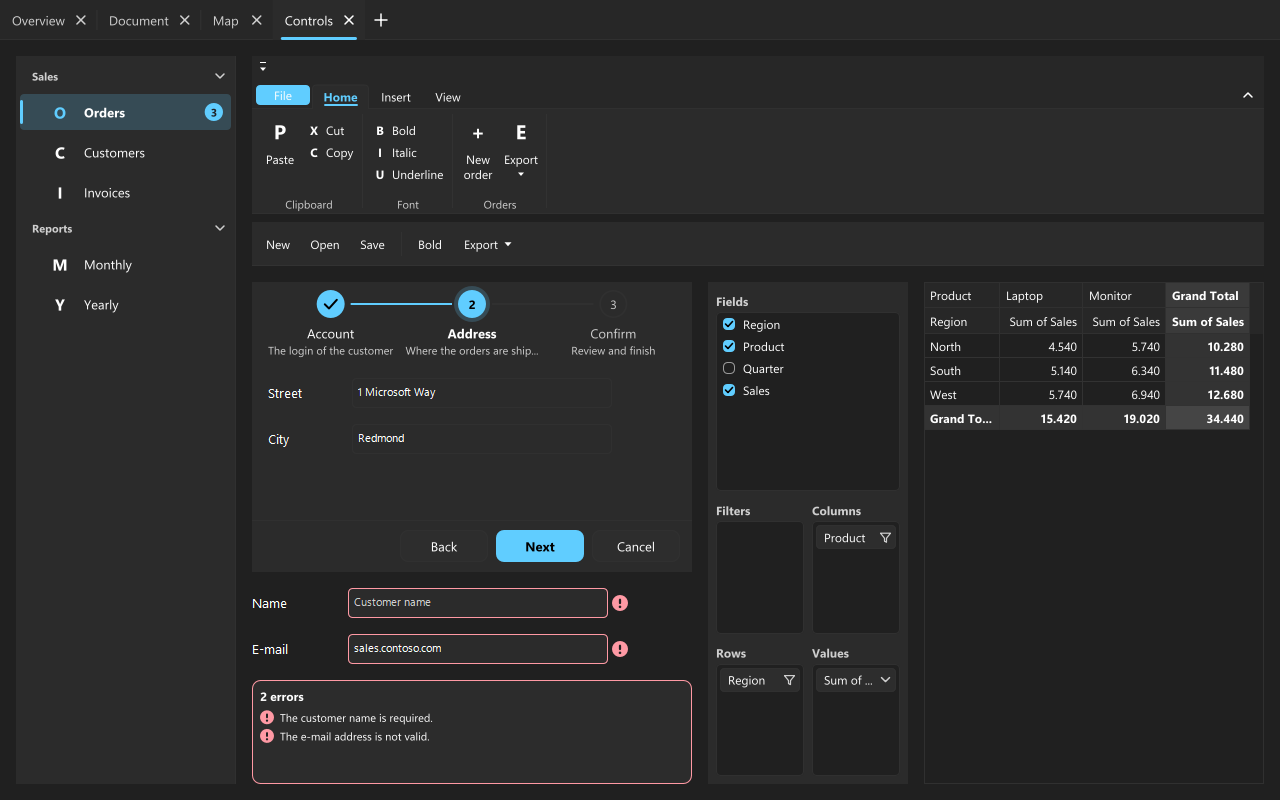Collapse the ribbon with the chevron
This screenshot has width=1280, height=800.
coord(1248,95)
